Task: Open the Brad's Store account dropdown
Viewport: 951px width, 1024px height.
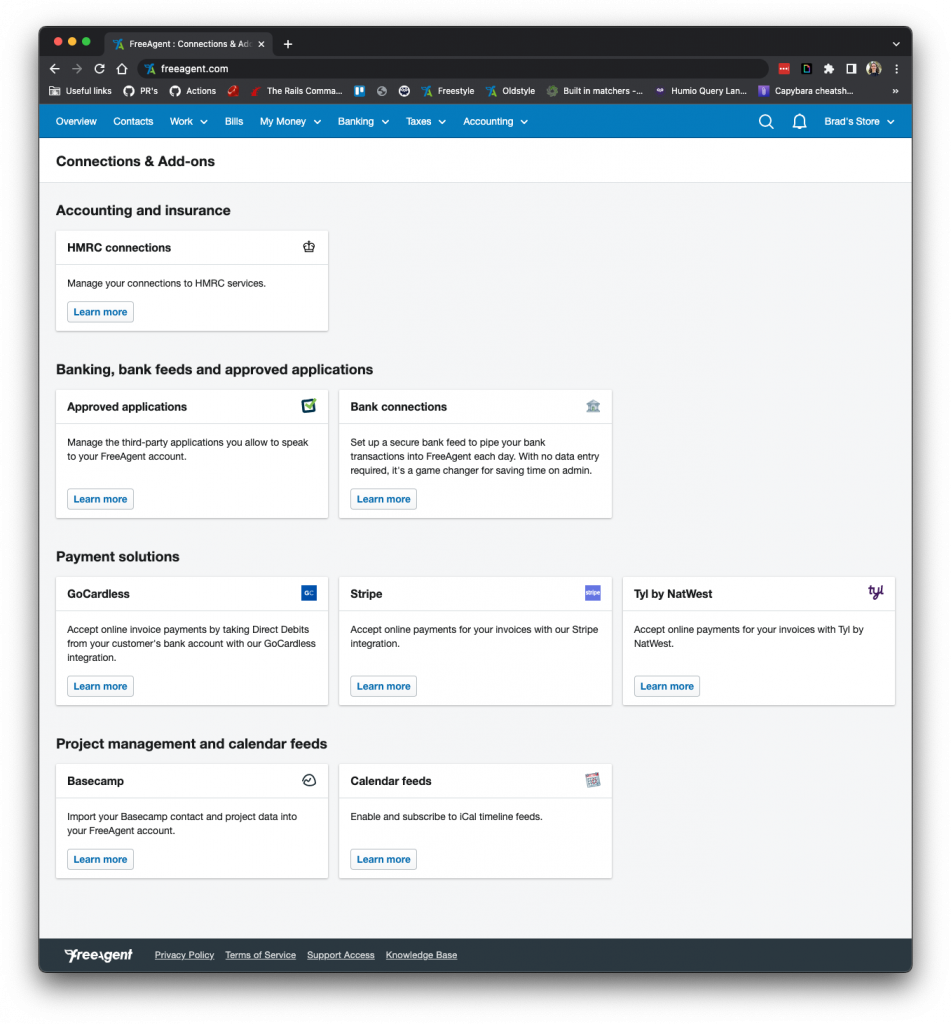Action: click(859, 121)
